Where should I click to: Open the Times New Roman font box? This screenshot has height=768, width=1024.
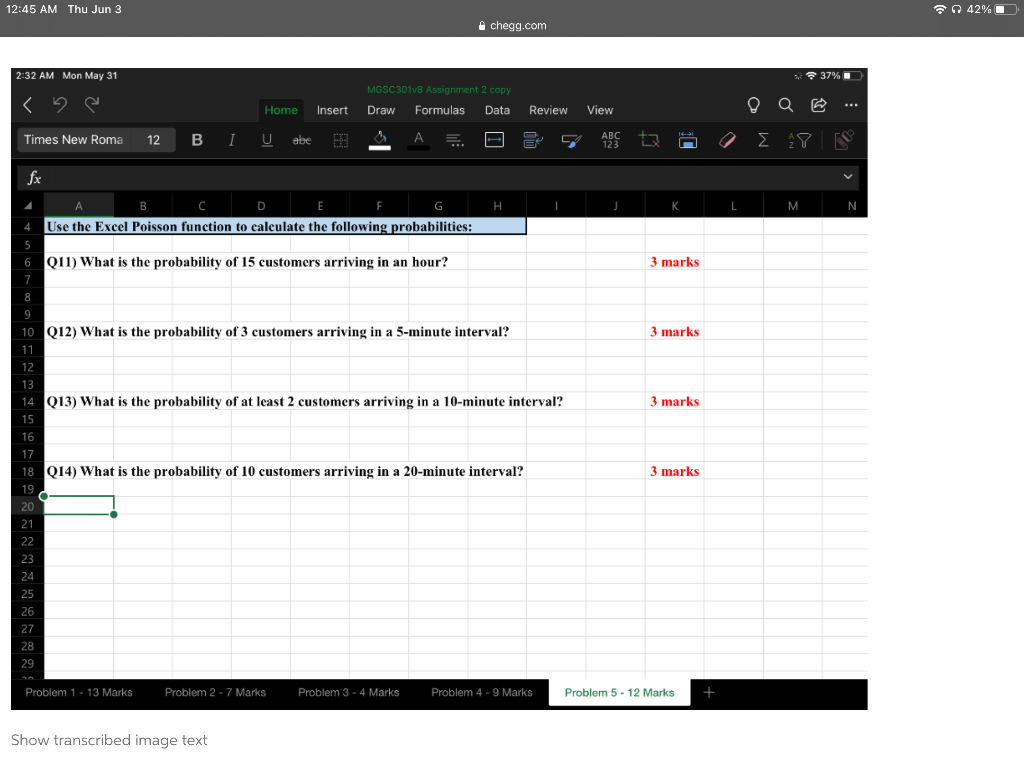[74, 140]
